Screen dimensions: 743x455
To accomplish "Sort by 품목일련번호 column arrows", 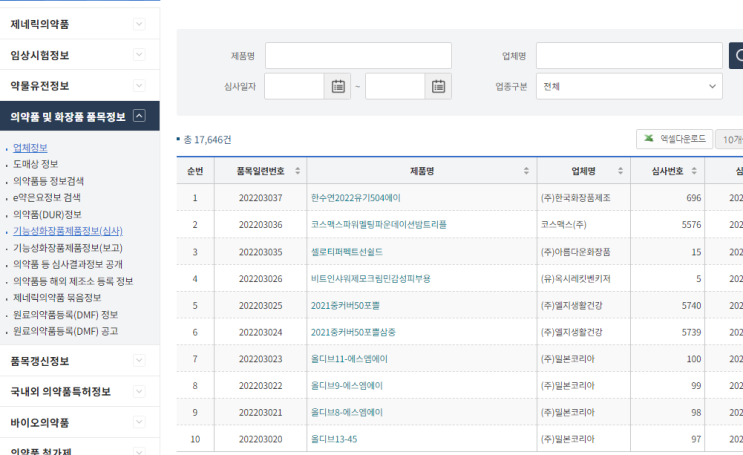I will click(298, 171).
